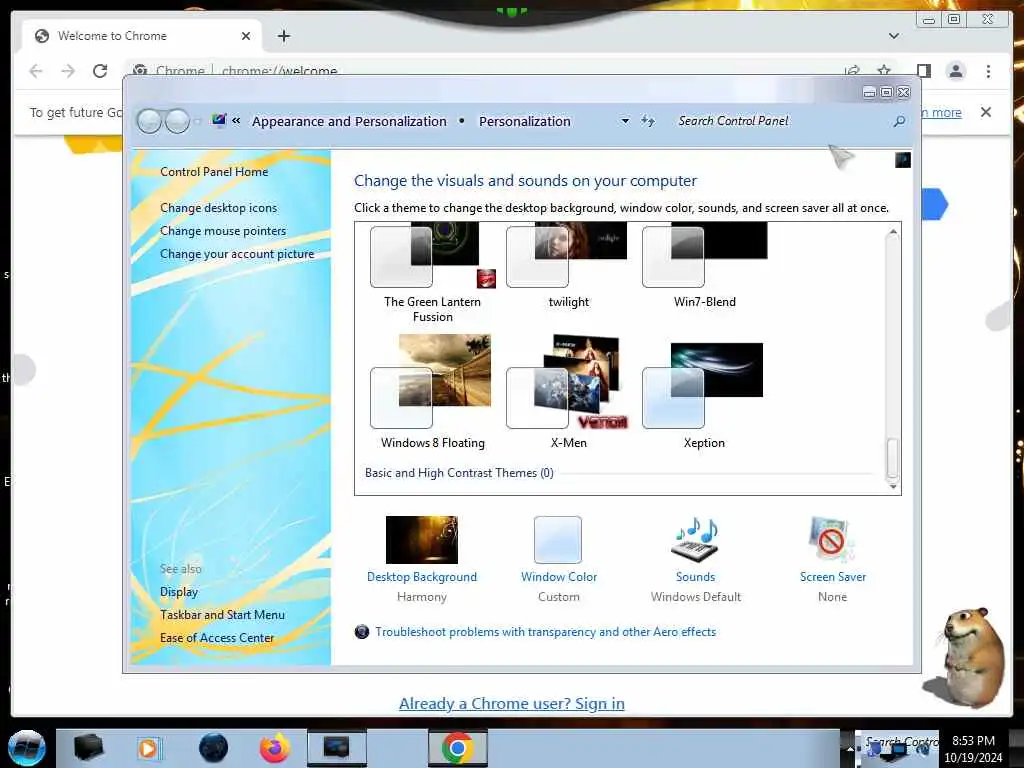Select Appearance and Personalization breadcrumb

pos(349,121)
